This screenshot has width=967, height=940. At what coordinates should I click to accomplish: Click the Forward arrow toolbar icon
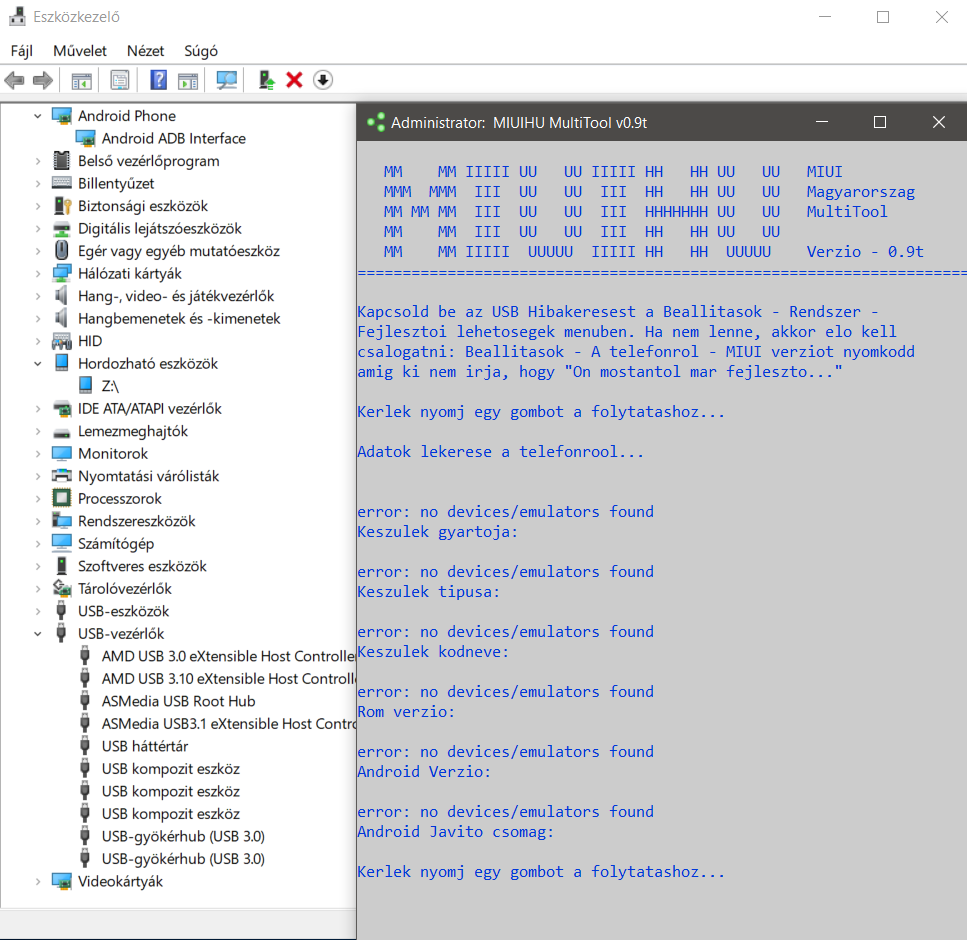[x=43, y=80]
